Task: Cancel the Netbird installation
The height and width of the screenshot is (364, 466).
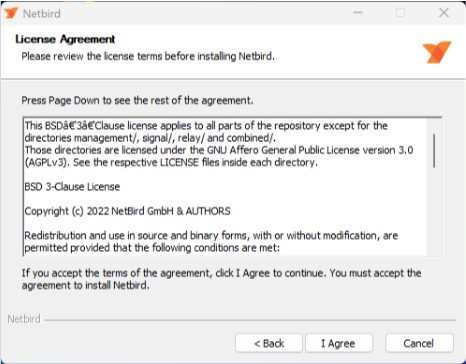Action: click(419, 343)
